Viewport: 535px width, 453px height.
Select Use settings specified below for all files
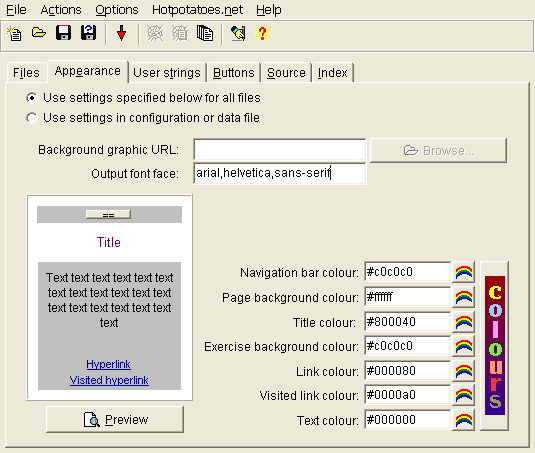point(143,98)
